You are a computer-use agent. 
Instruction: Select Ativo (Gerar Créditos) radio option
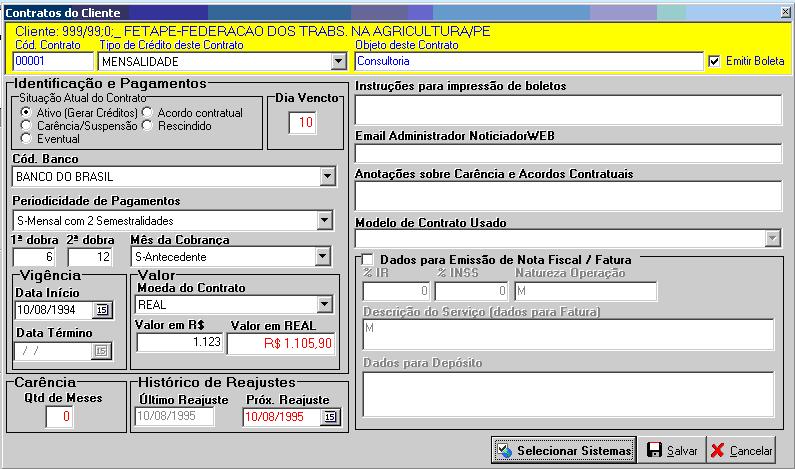pyautogui.click(x=26, y=113)
